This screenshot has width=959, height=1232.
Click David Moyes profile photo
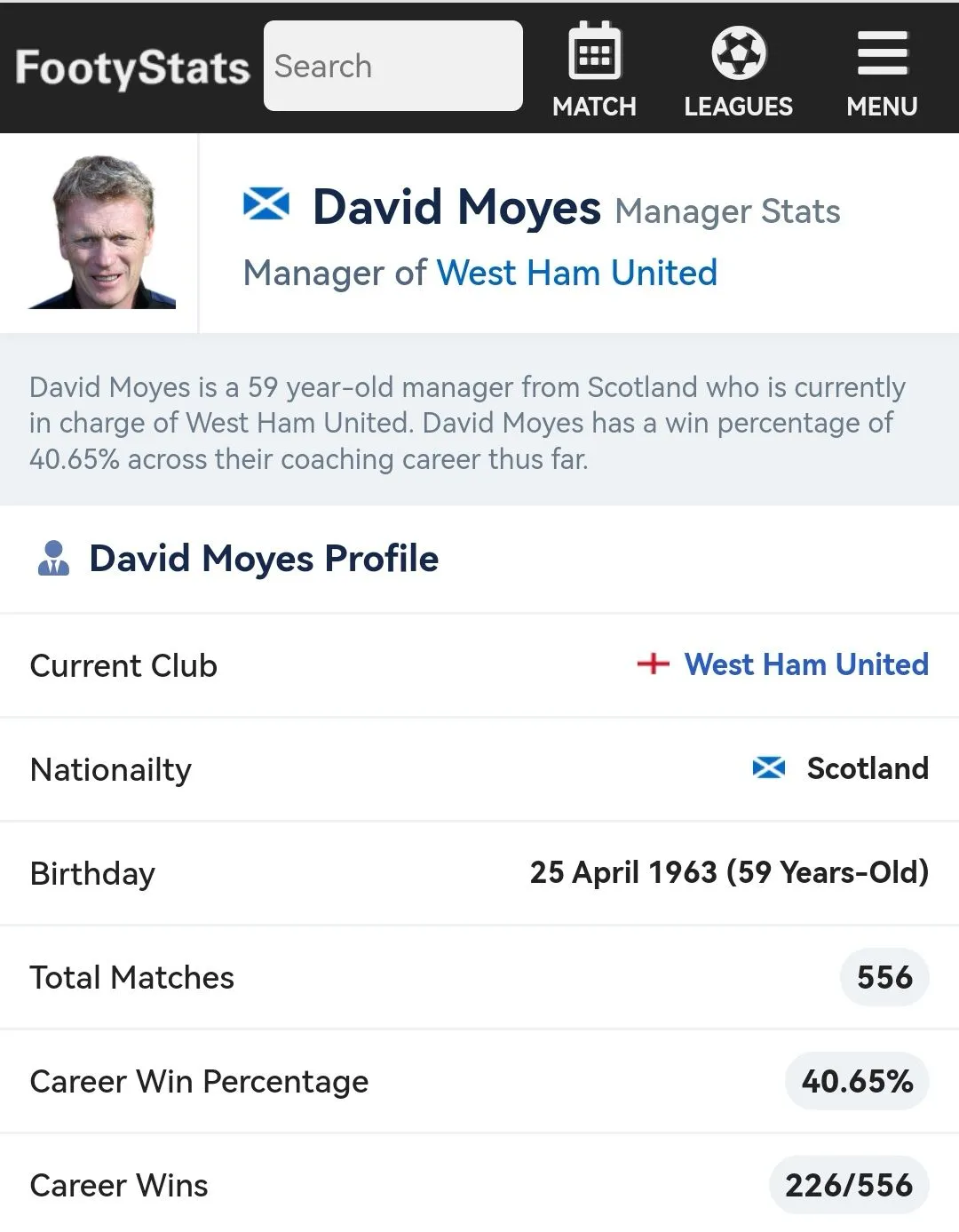(102, 233)
